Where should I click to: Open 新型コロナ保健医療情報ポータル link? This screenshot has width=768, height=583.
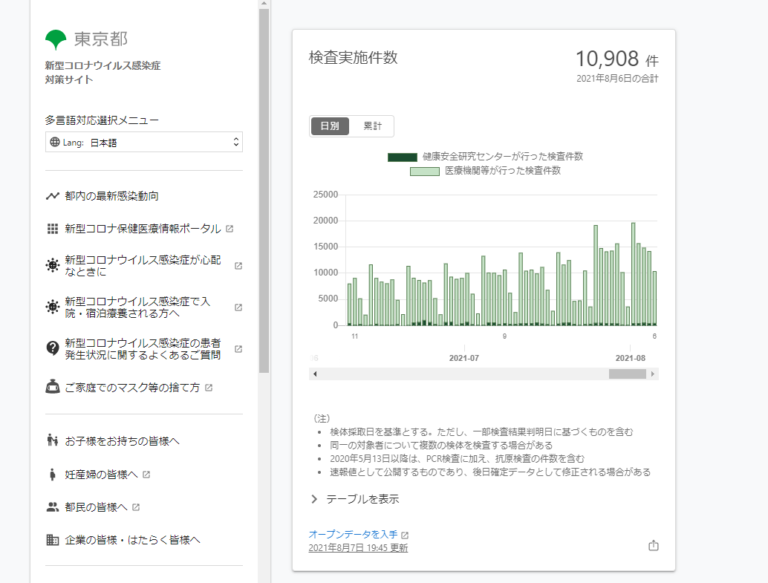tap(143, 229)
